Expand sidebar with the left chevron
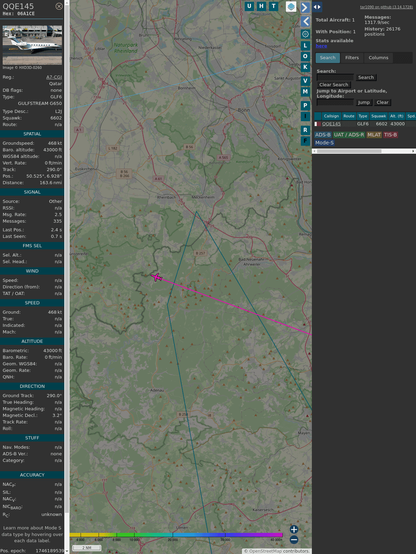 [x=305, y=21]
